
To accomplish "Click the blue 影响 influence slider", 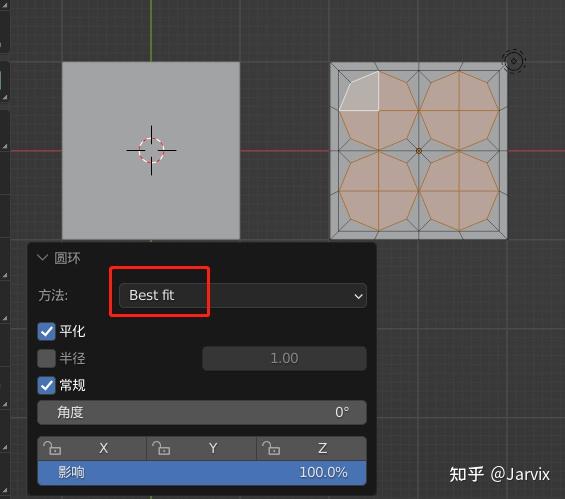I will pos(202,472).
